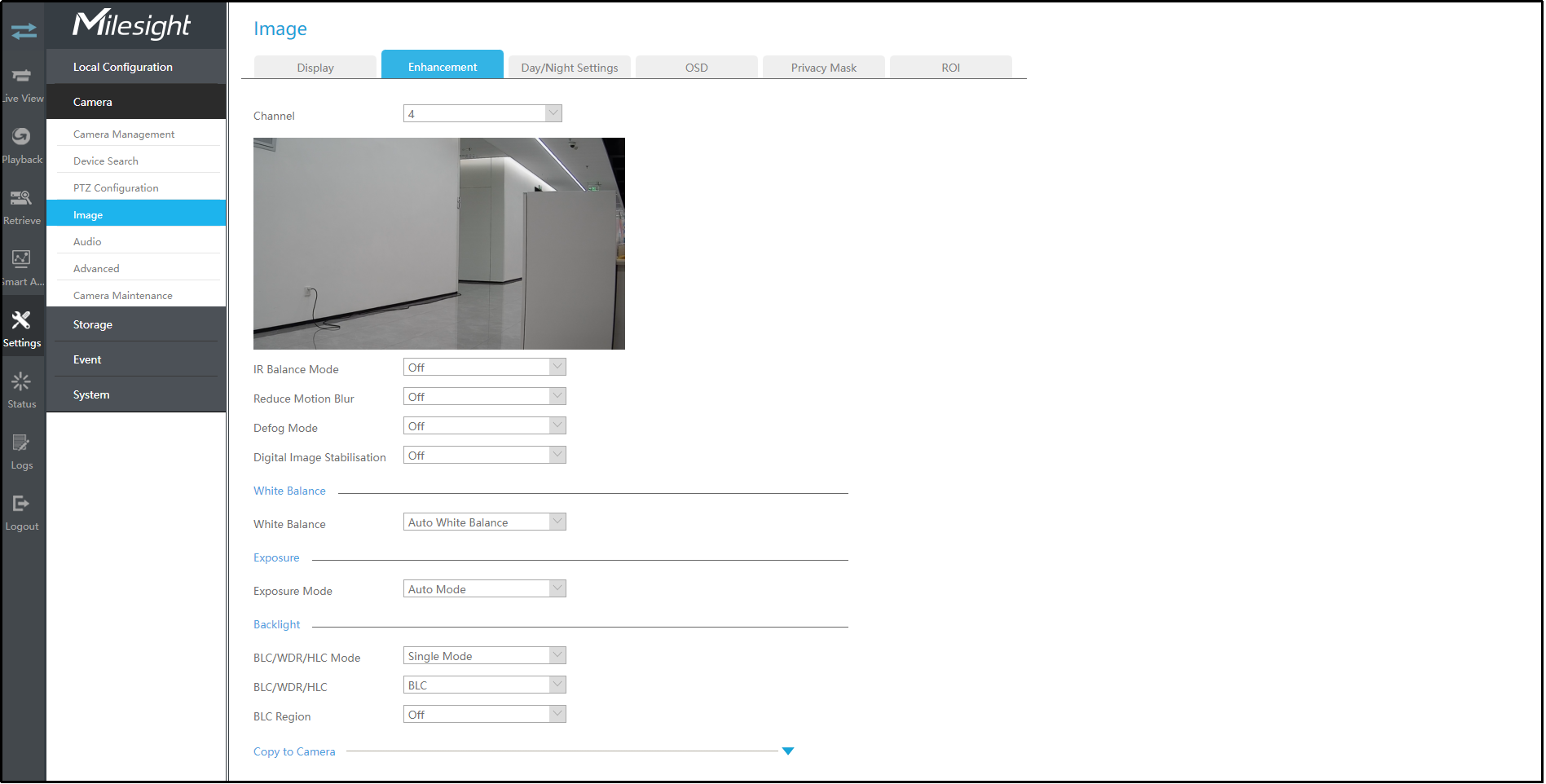The width and height of the screenshot is (1546, 784).
Task: Open the Retrieve icon in sidebar
Action: point(22,198)
